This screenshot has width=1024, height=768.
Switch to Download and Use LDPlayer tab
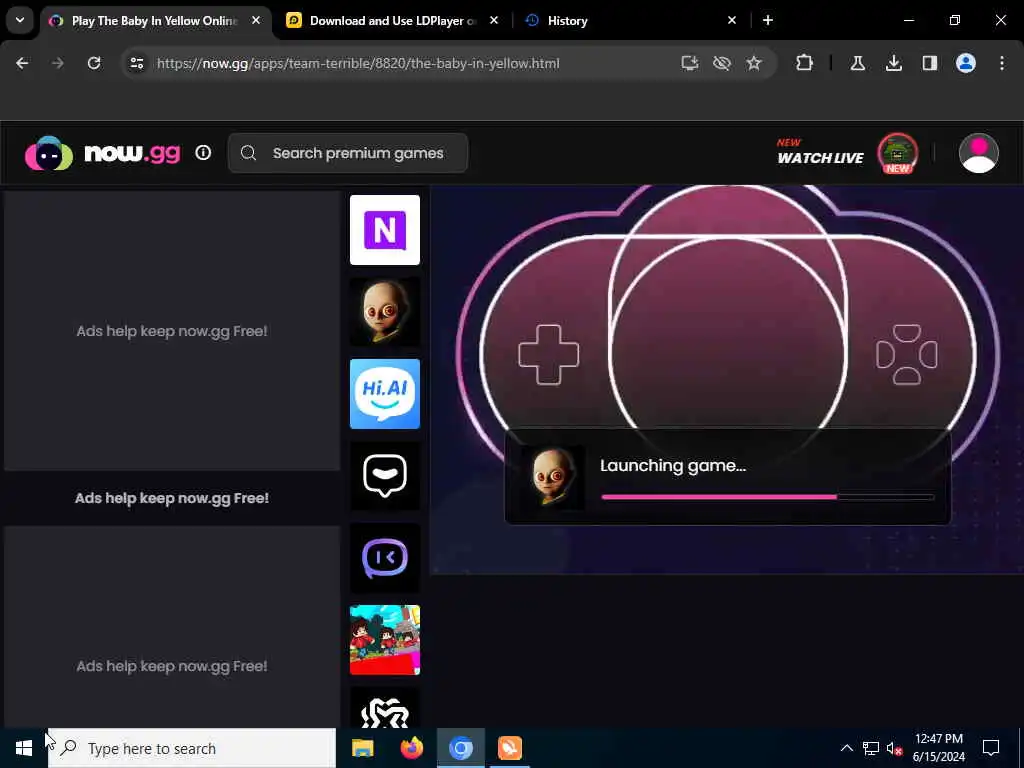pyautogui.click(x=392, y=21)
